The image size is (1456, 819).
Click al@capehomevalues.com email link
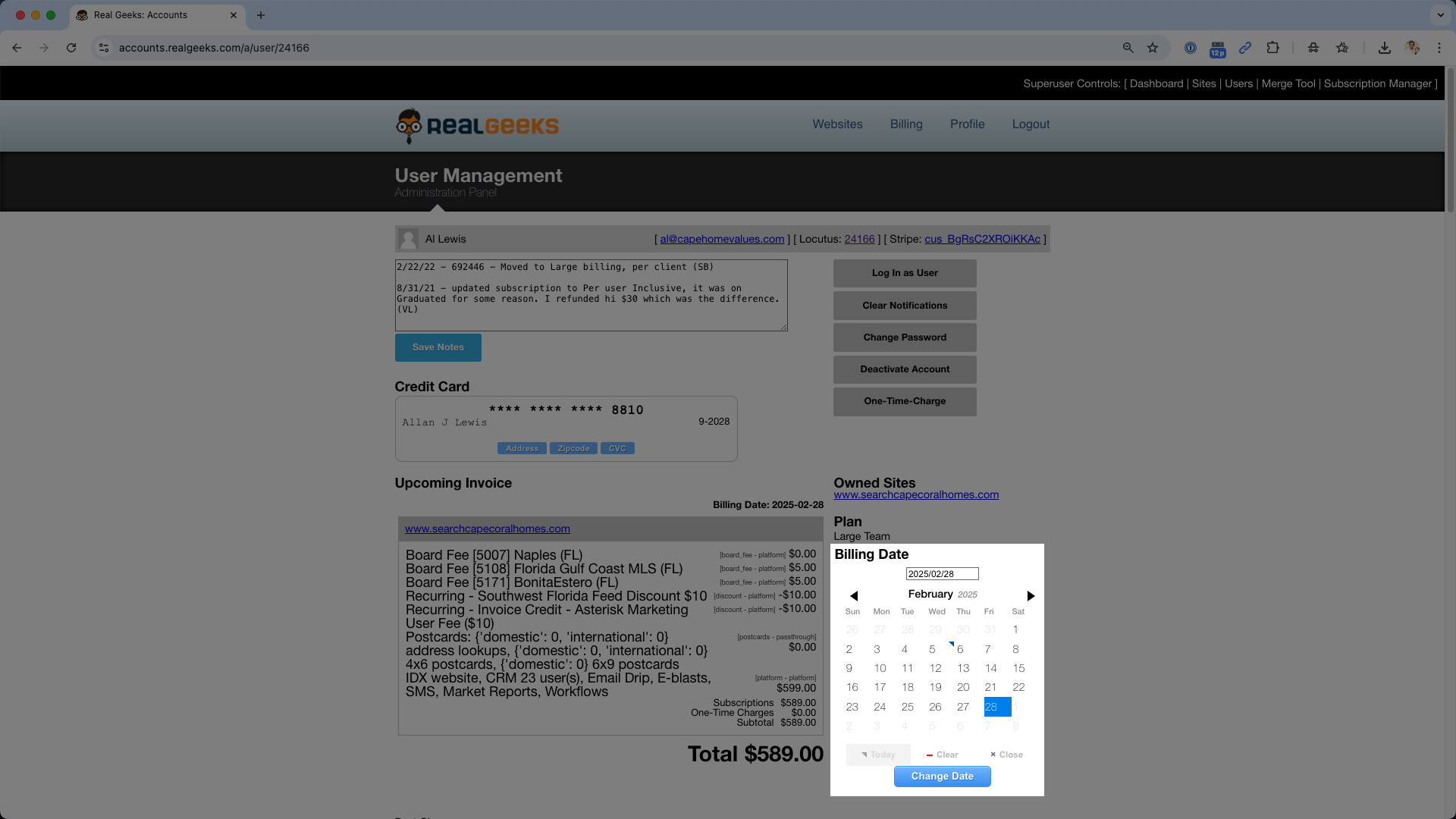(x=722, y=239)
